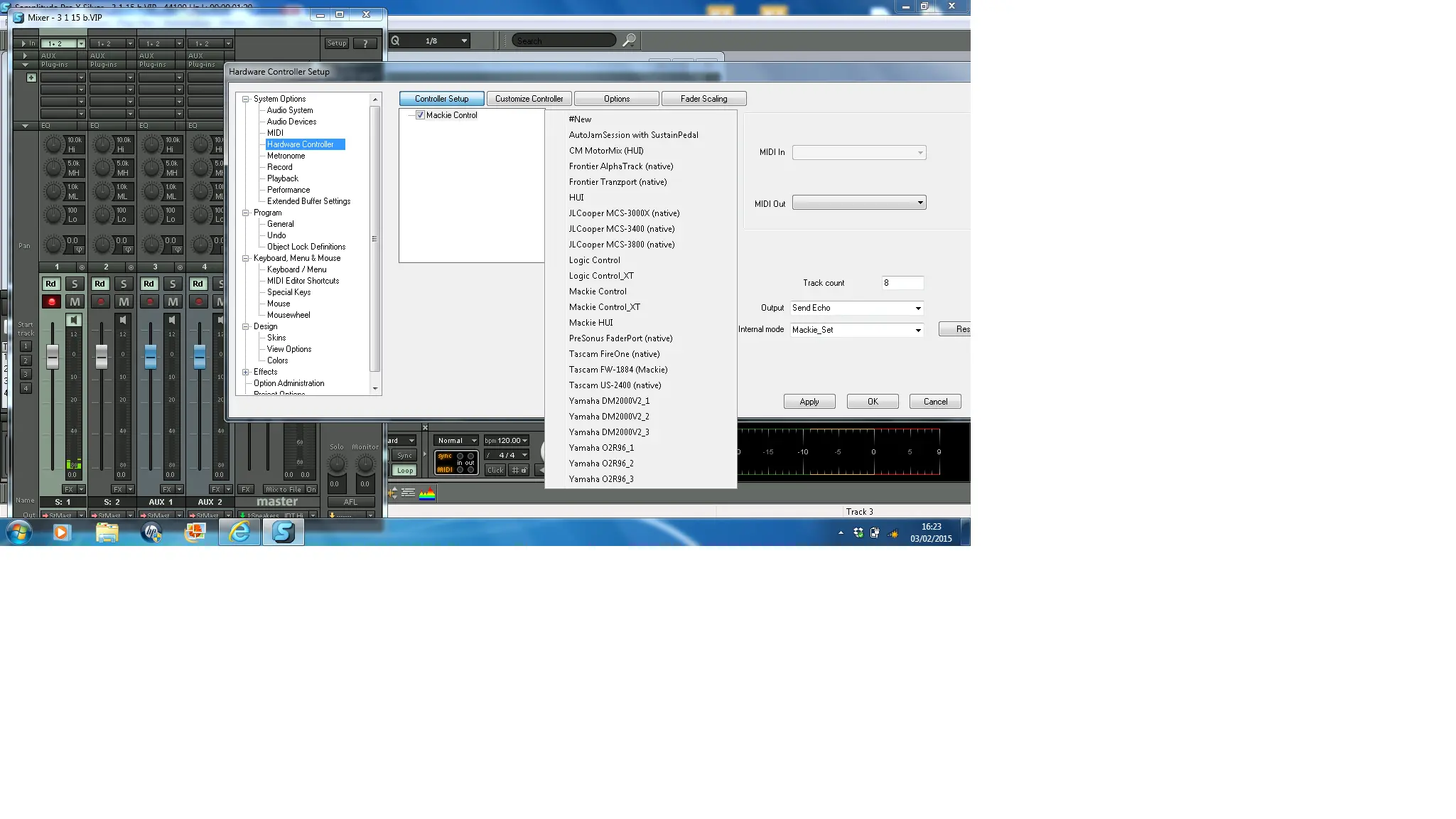Open Internal mode Mackie_Set dropdown
Screen dimensions: 1456x819
[x=857, y=330]
